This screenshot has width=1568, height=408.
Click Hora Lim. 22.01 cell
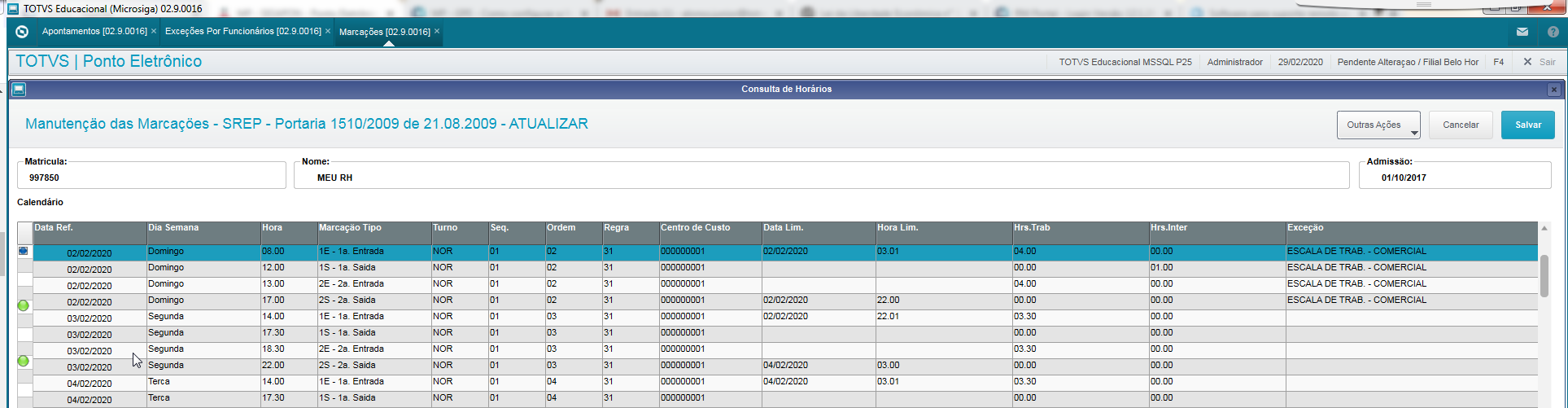point(944,317)
